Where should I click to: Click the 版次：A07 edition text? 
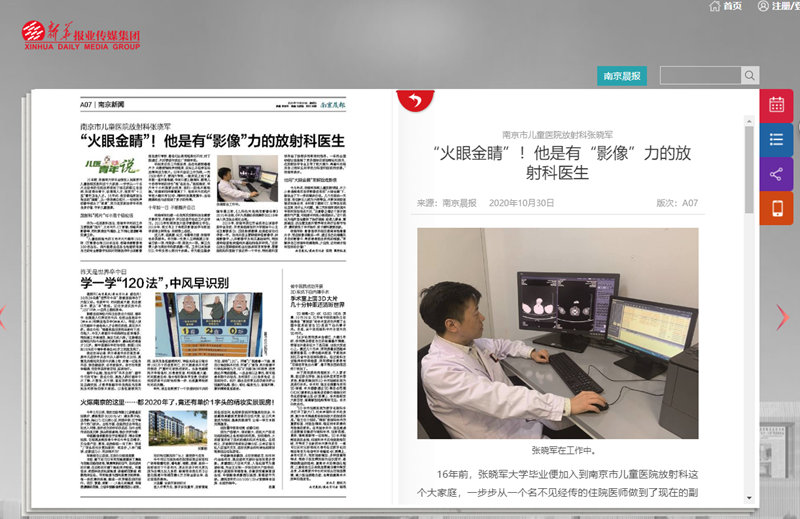click(677, 203)
